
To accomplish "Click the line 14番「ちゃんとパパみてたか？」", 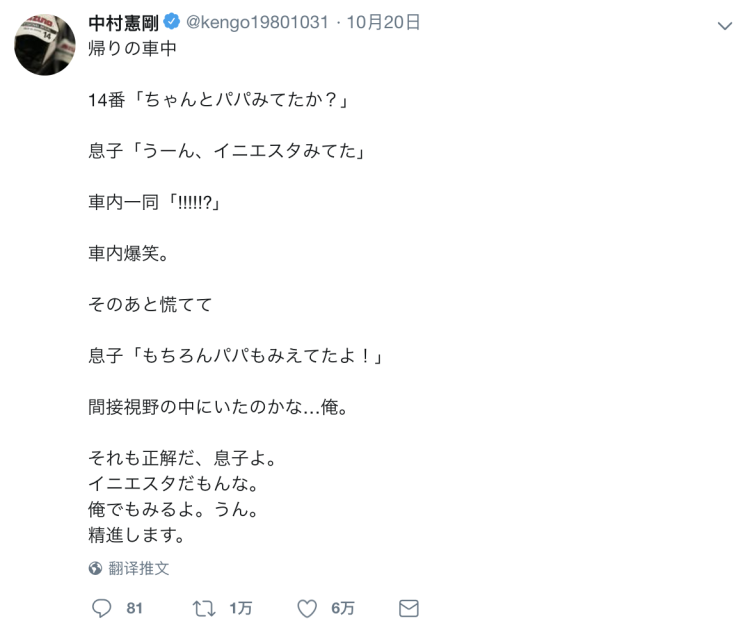I will (x=220, y=99).
